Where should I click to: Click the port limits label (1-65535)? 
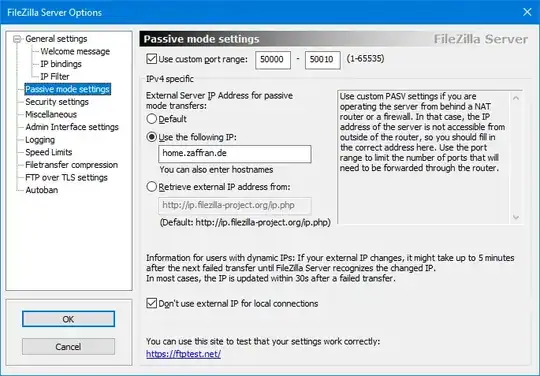pyautogui.click(x=365, y=59)
